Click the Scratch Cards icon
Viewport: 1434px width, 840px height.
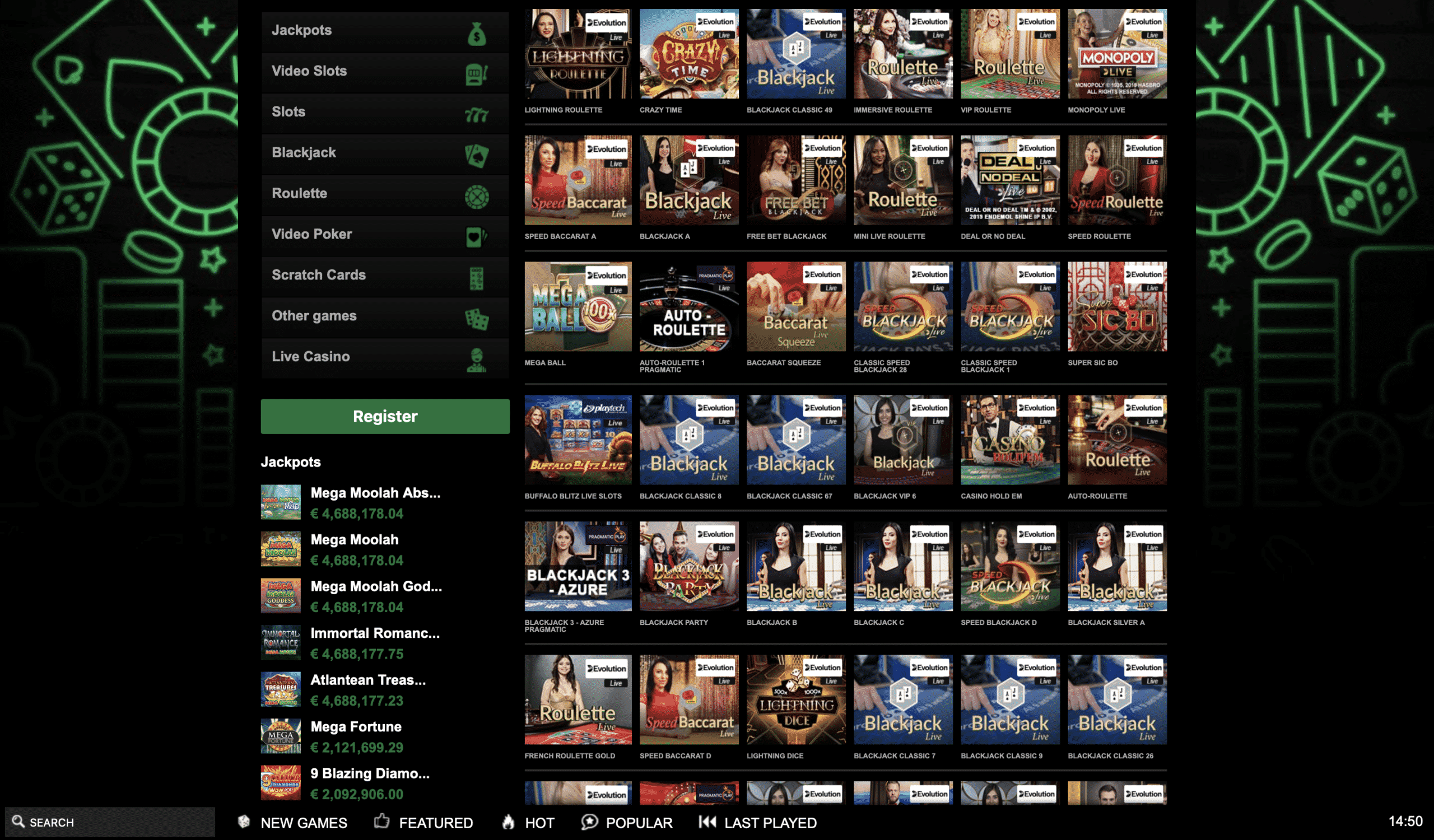point(476,279)
